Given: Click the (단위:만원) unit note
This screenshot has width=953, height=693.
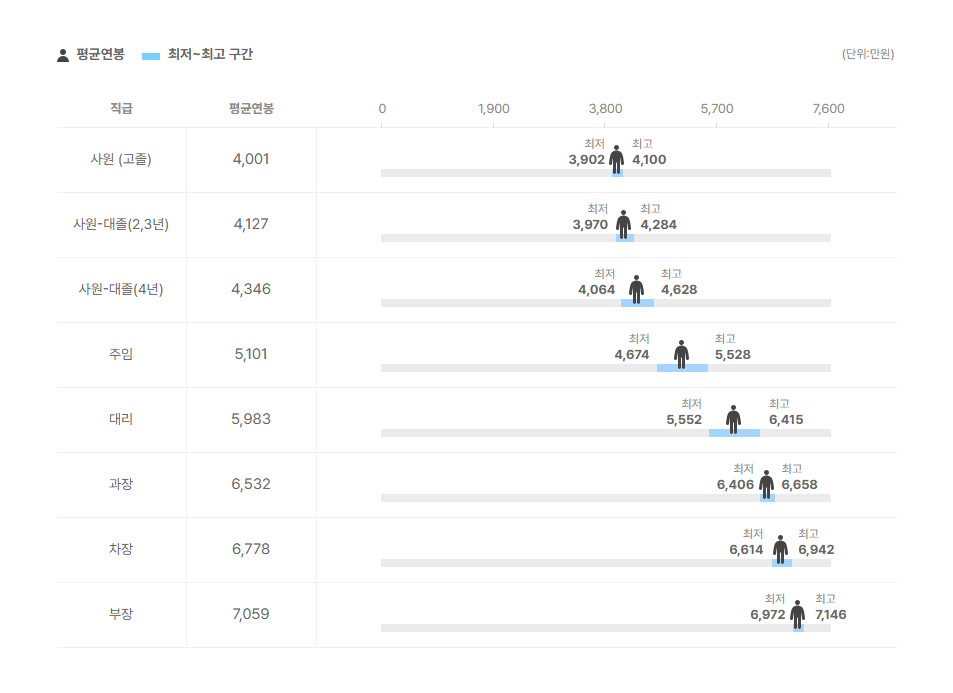Looking at the screenshot, I should (868, 54).
